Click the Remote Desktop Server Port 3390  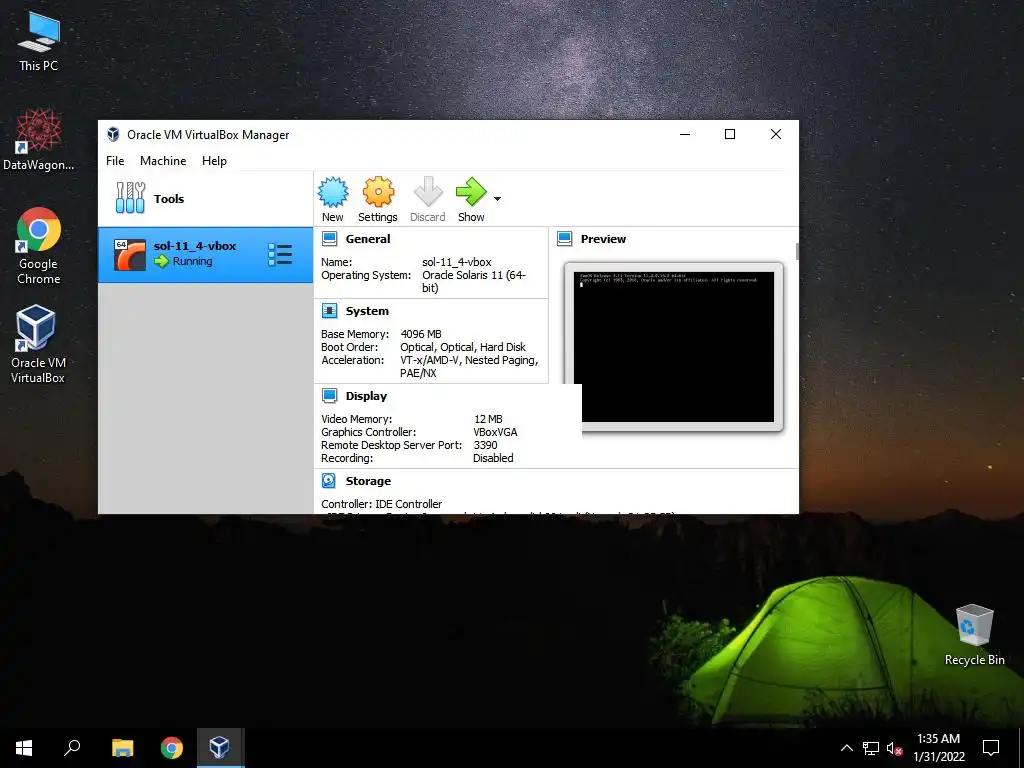[x=486, y=445]
